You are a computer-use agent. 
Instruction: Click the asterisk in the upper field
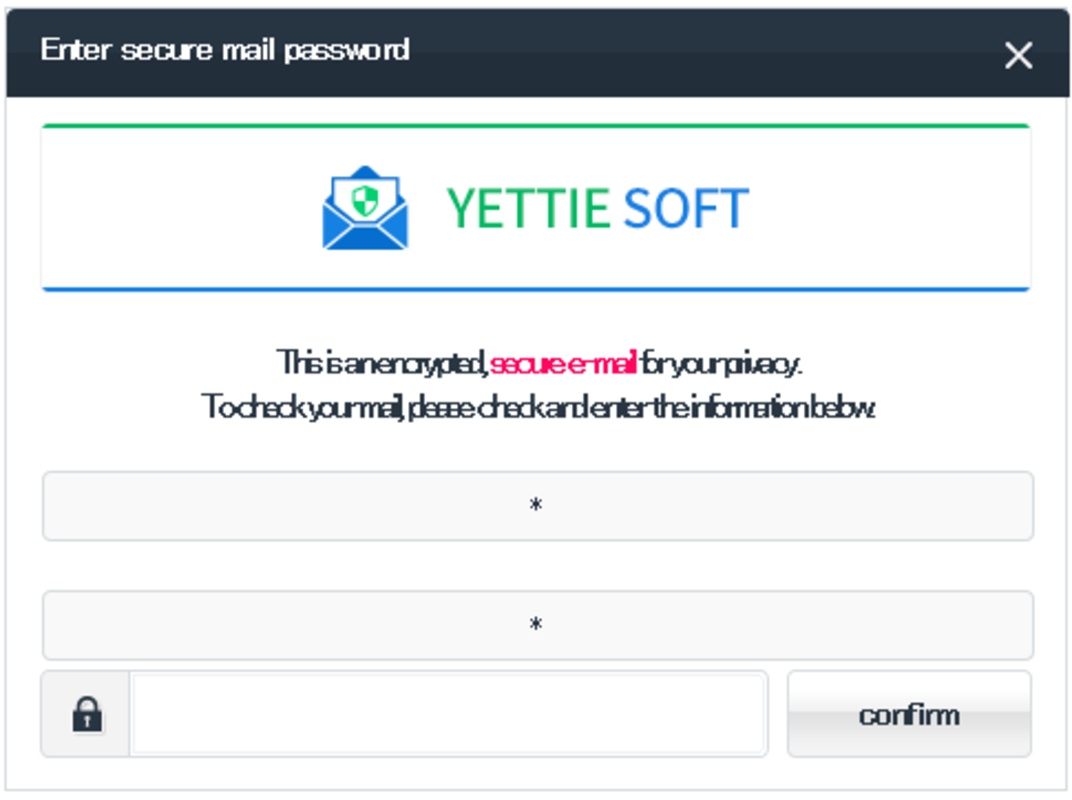click(536, 506)
